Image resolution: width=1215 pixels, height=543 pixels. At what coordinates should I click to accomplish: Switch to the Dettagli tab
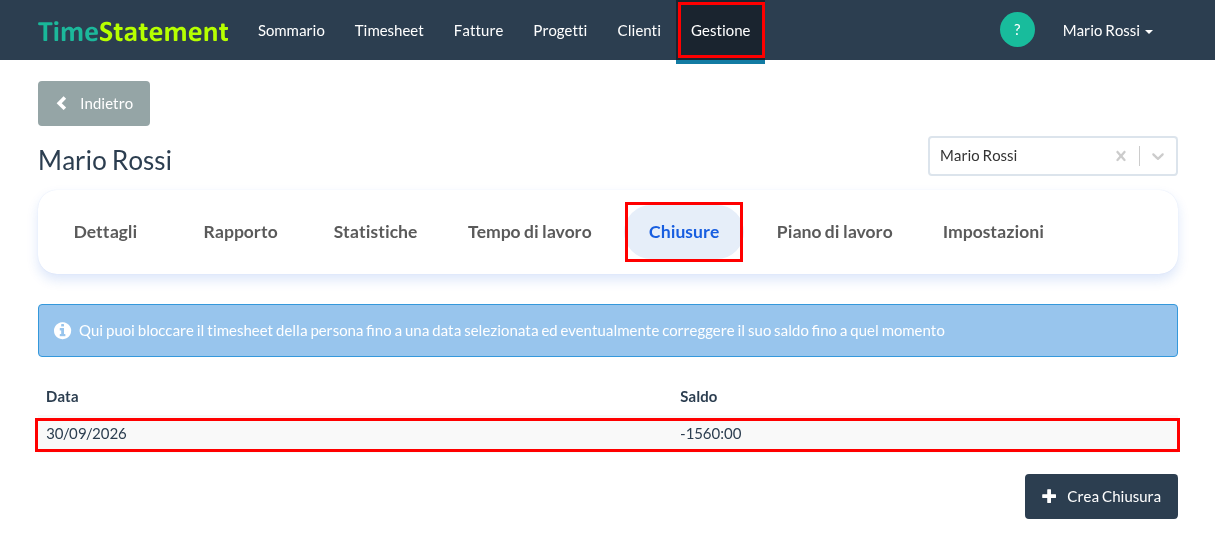(x=105, y=232)
